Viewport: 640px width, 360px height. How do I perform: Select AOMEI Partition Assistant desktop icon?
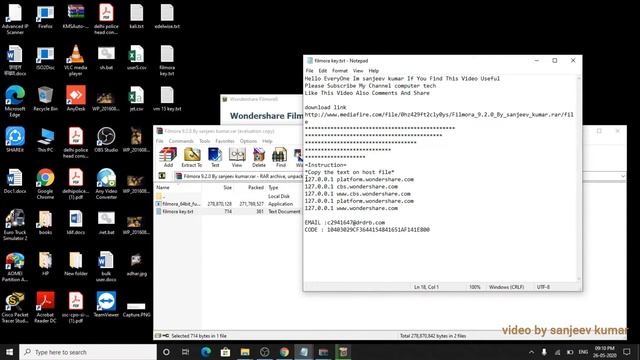point(15,266)
